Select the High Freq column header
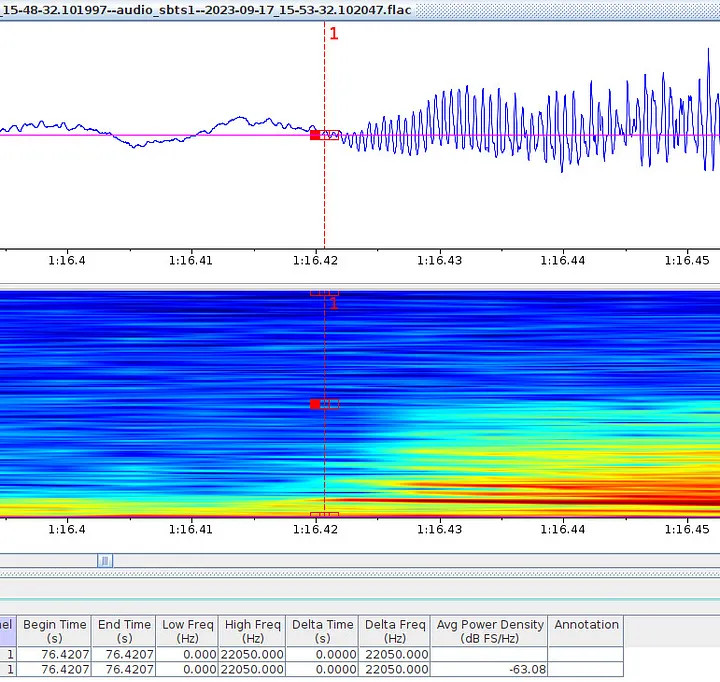Viewport: 720px width, 682px height. pyautogui.click(x=252, y=631)
